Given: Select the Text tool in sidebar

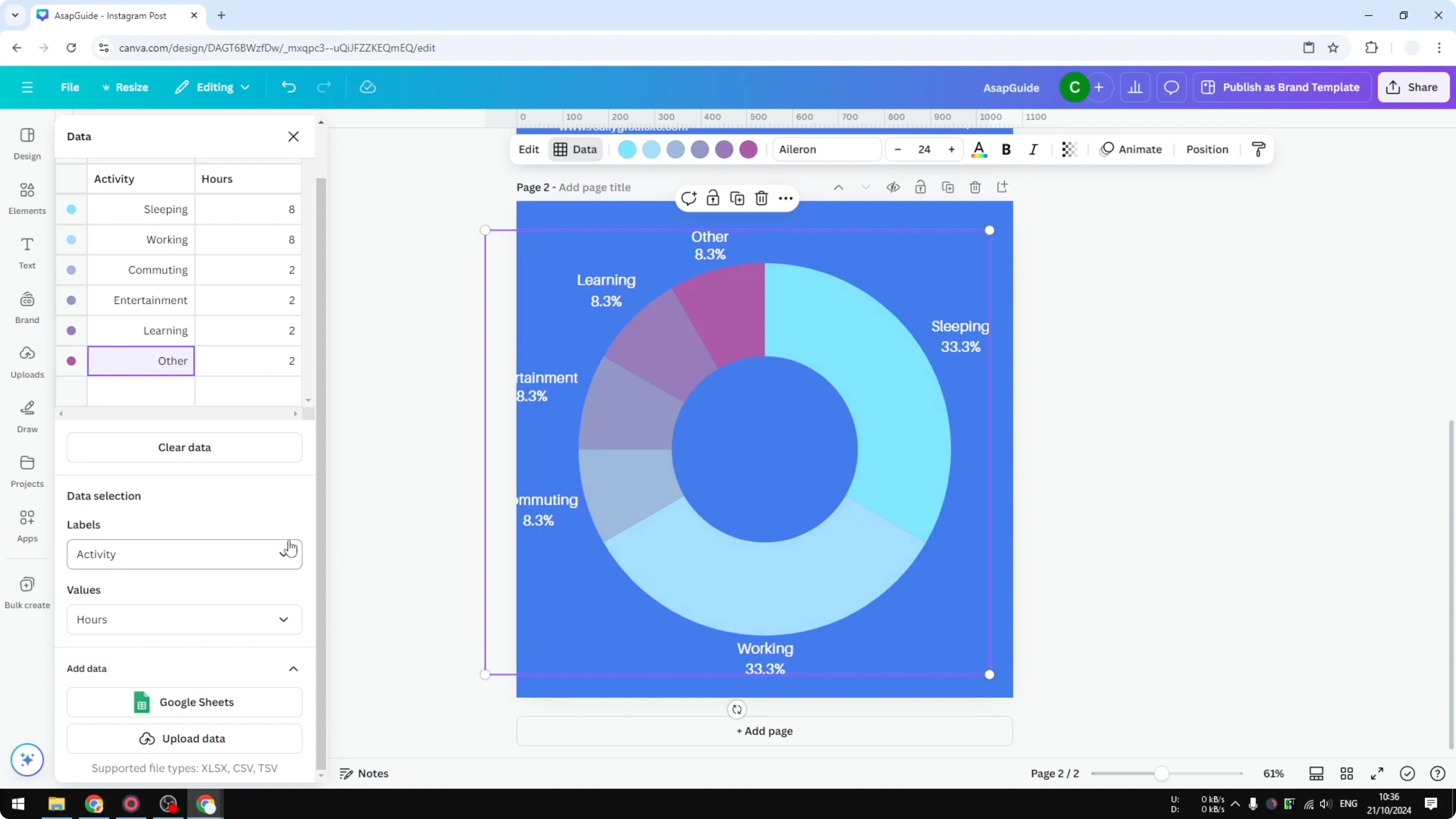Looking at the screenshot, I should (x=27, y=252).
